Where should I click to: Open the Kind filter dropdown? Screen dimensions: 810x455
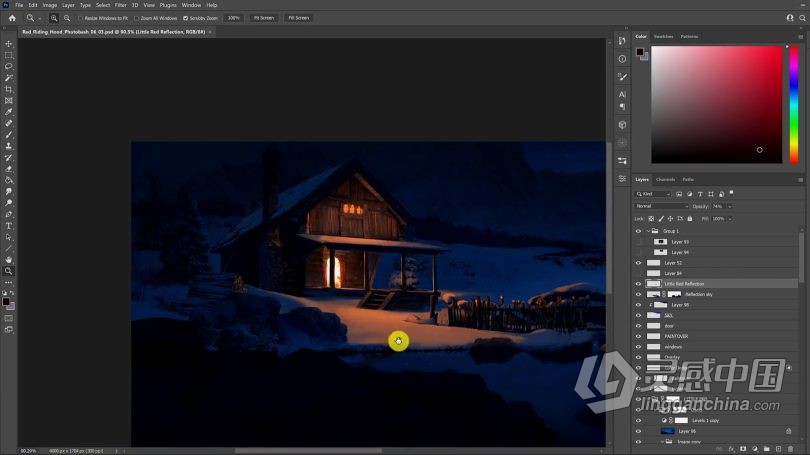[x=653, y=194]
